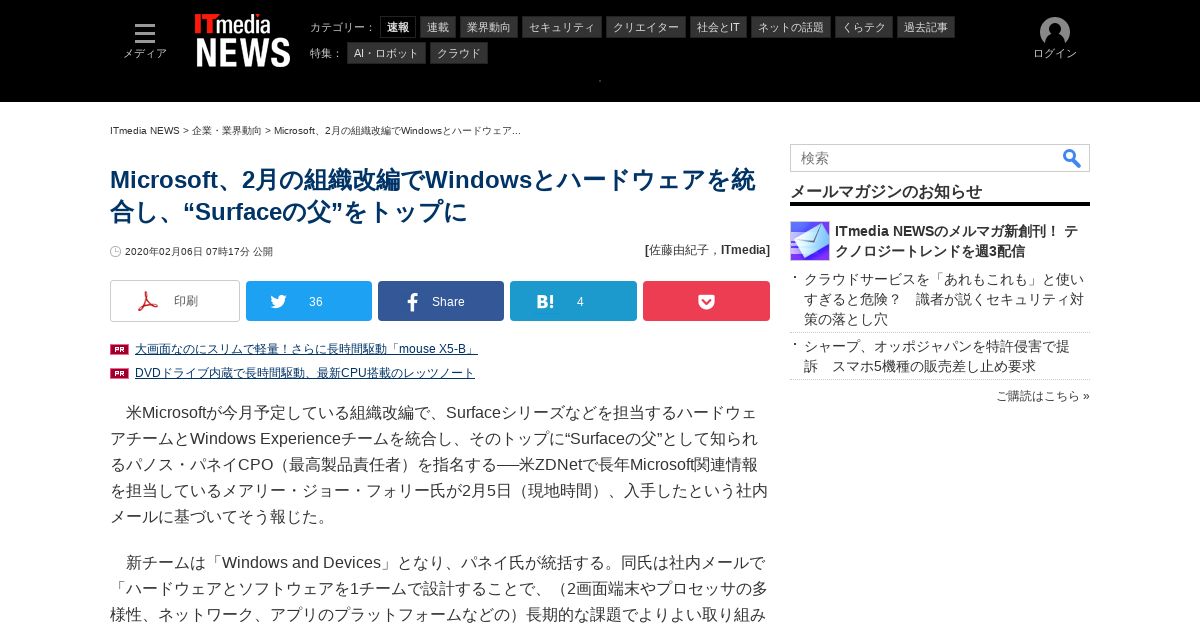Share the article on Twitter
The image size is (1200, 630).
pyautogui.click(x=309, y=301)
